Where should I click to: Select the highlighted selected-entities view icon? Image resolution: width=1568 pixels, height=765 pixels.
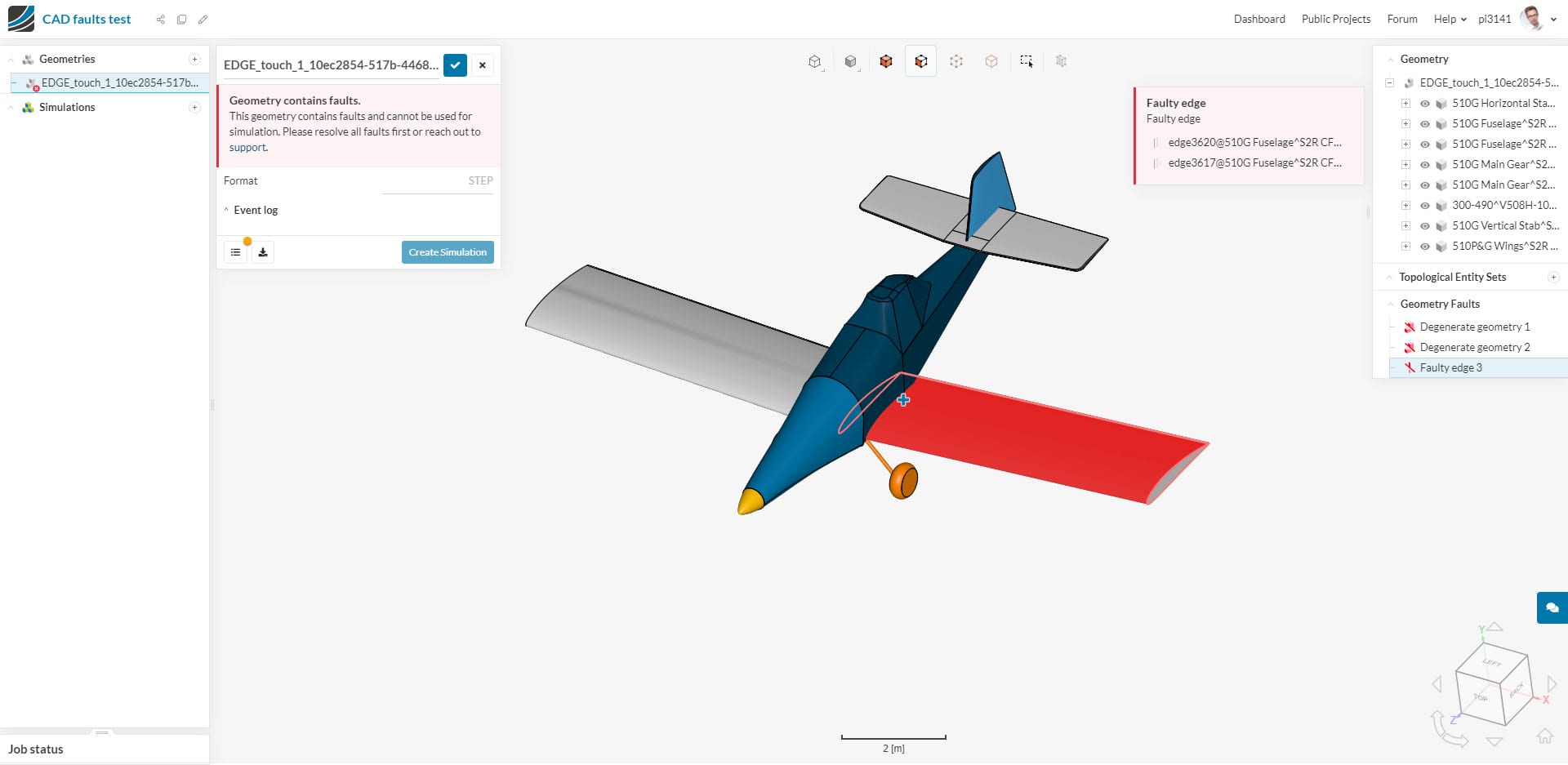tap(921, 61)
